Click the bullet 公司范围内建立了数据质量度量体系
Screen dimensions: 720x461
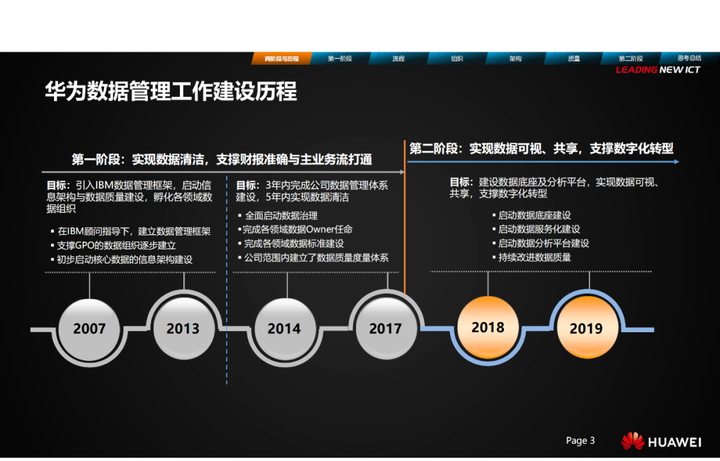point(313,258)
